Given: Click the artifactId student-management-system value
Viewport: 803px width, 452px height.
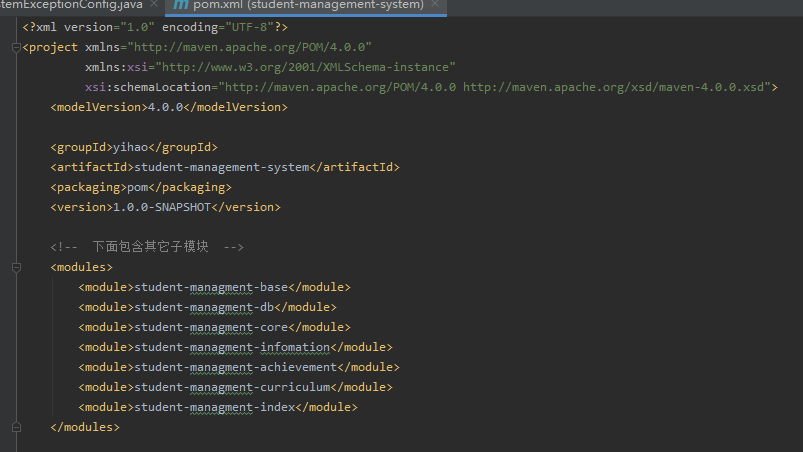Looking at the screenshot, I should coord(221,167).
